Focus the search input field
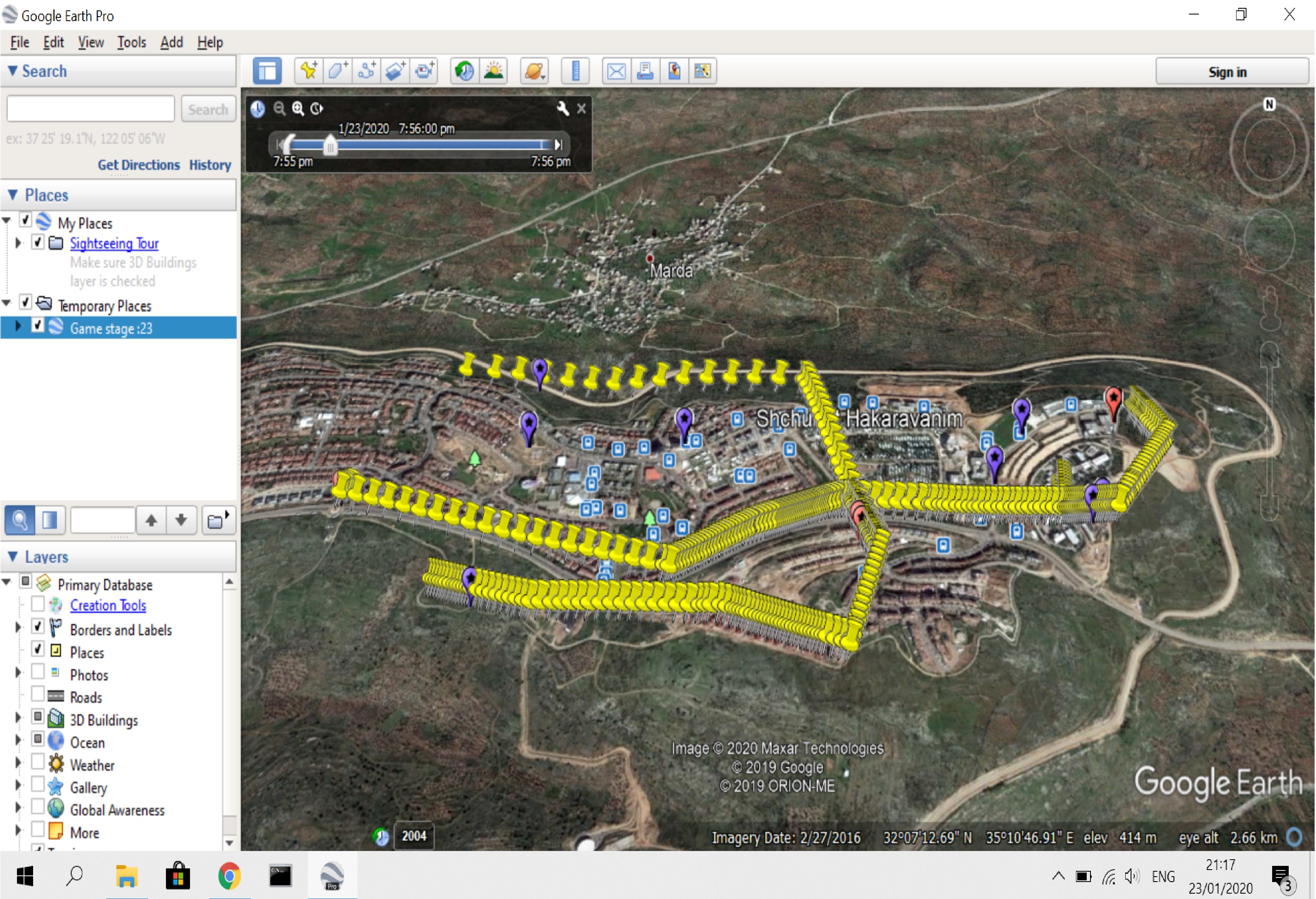 coord(91,108)
